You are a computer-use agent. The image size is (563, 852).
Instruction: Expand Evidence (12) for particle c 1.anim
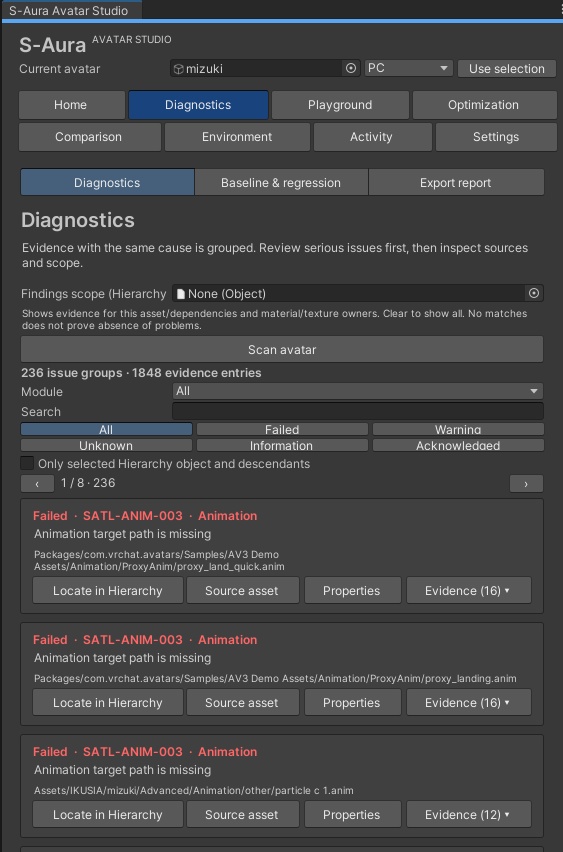(x=468, y=815)
